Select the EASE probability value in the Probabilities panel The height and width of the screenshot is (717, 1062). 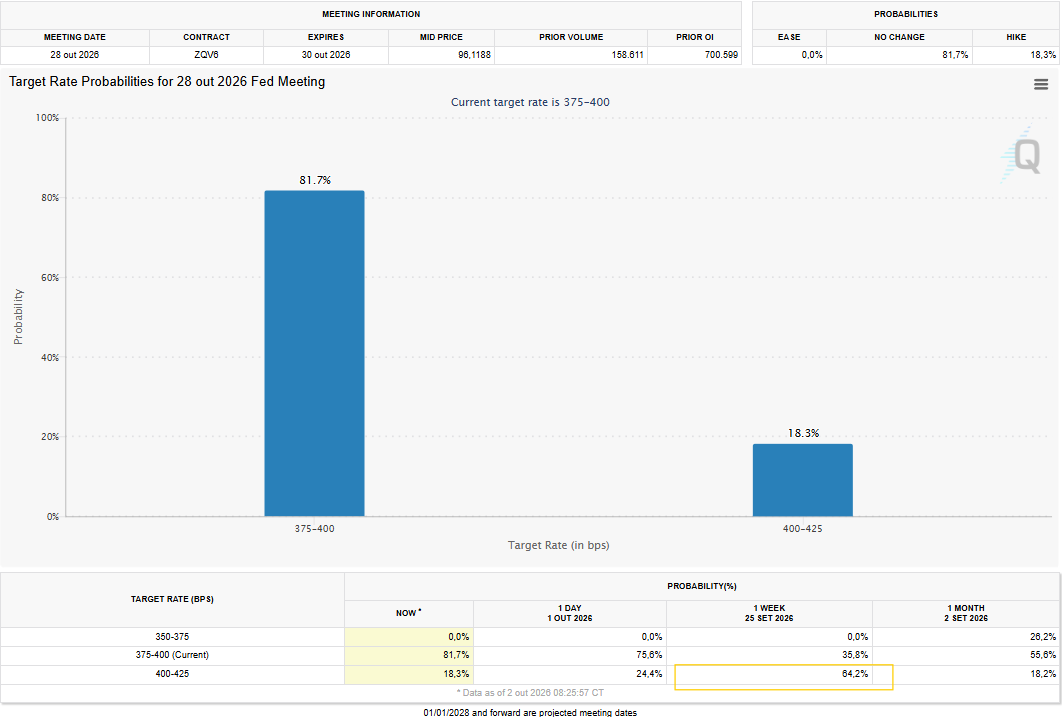[x=812, y=55]
